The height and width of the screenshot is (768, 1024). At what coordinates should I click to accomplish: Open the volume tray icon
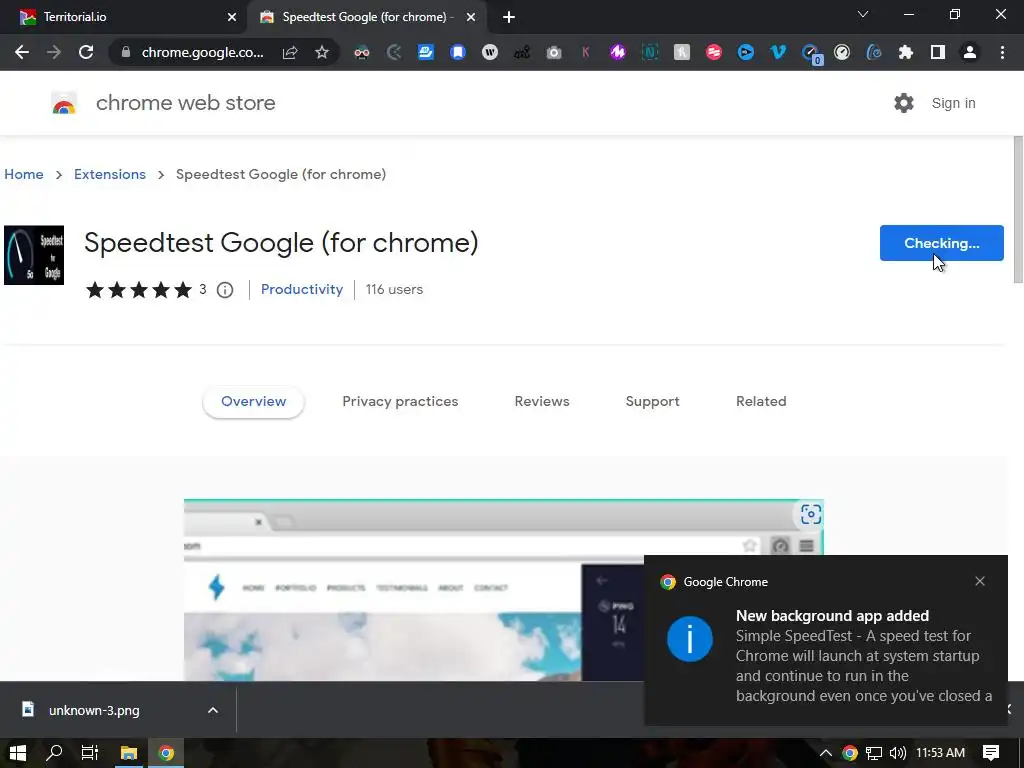tap(898, 753)
